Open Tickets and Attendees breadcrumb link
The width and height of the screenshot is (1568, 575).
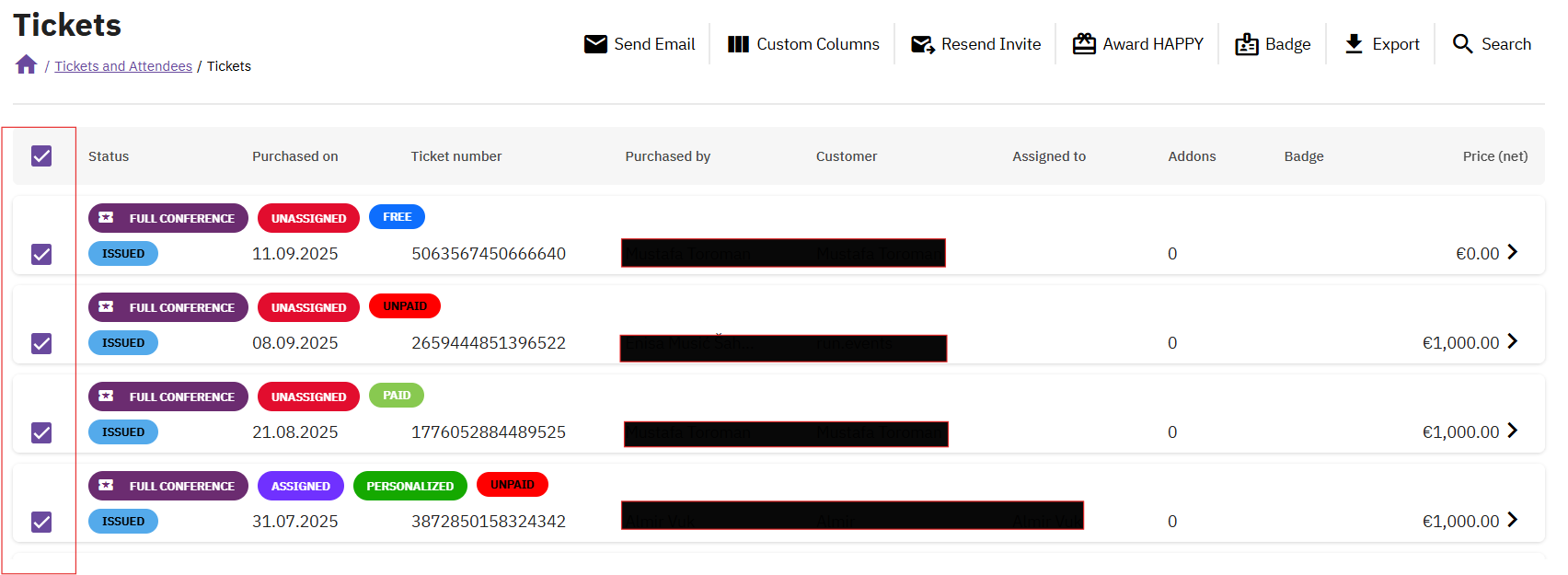tap(123, 66)
